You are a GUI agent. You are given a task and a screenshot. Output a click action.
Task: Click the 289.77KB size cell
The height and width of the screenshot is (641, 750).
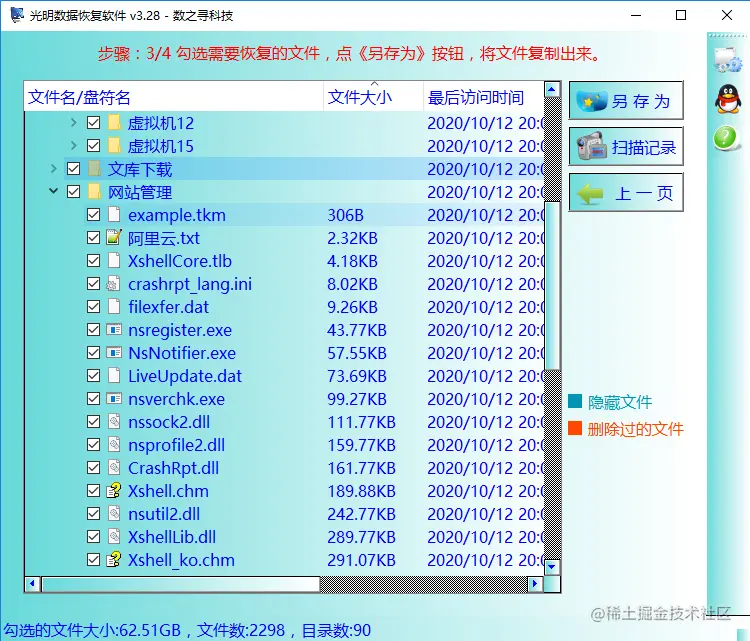[361, 537]
